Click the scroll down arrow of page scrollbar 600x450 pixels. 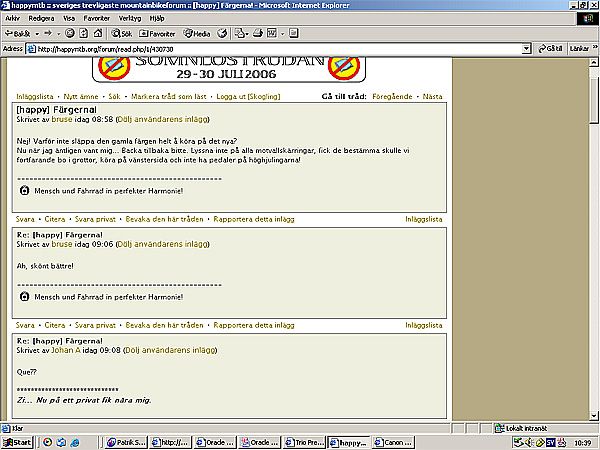click(x=594, y=416)
